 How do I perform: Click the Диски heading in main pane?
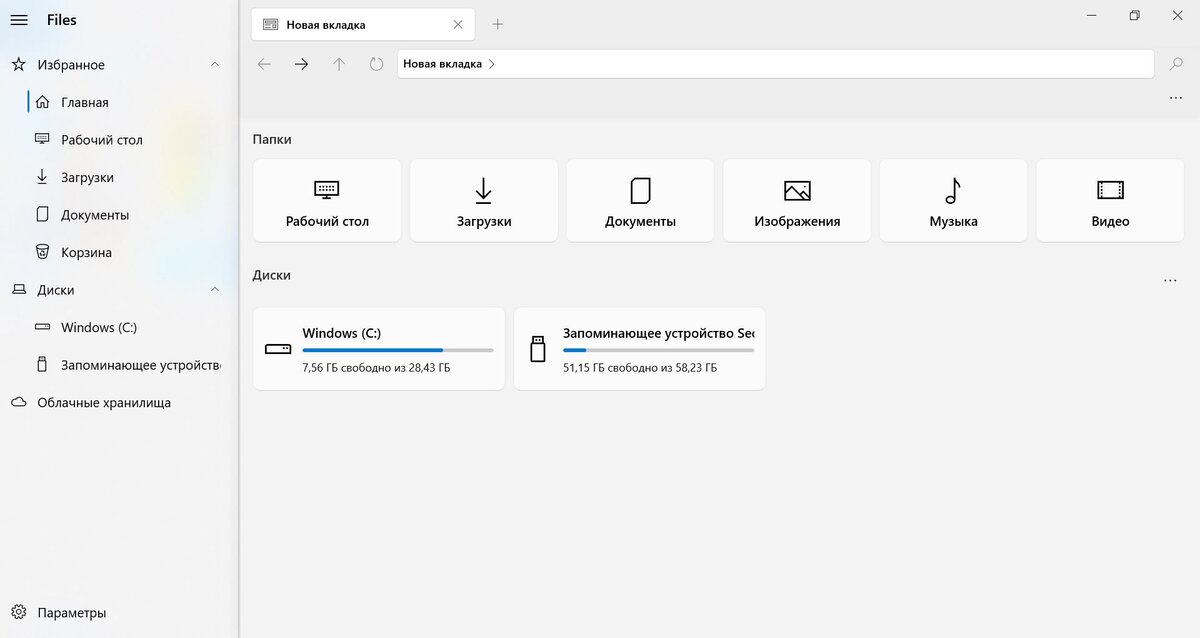pyautogui.click(x=272, y=275)
